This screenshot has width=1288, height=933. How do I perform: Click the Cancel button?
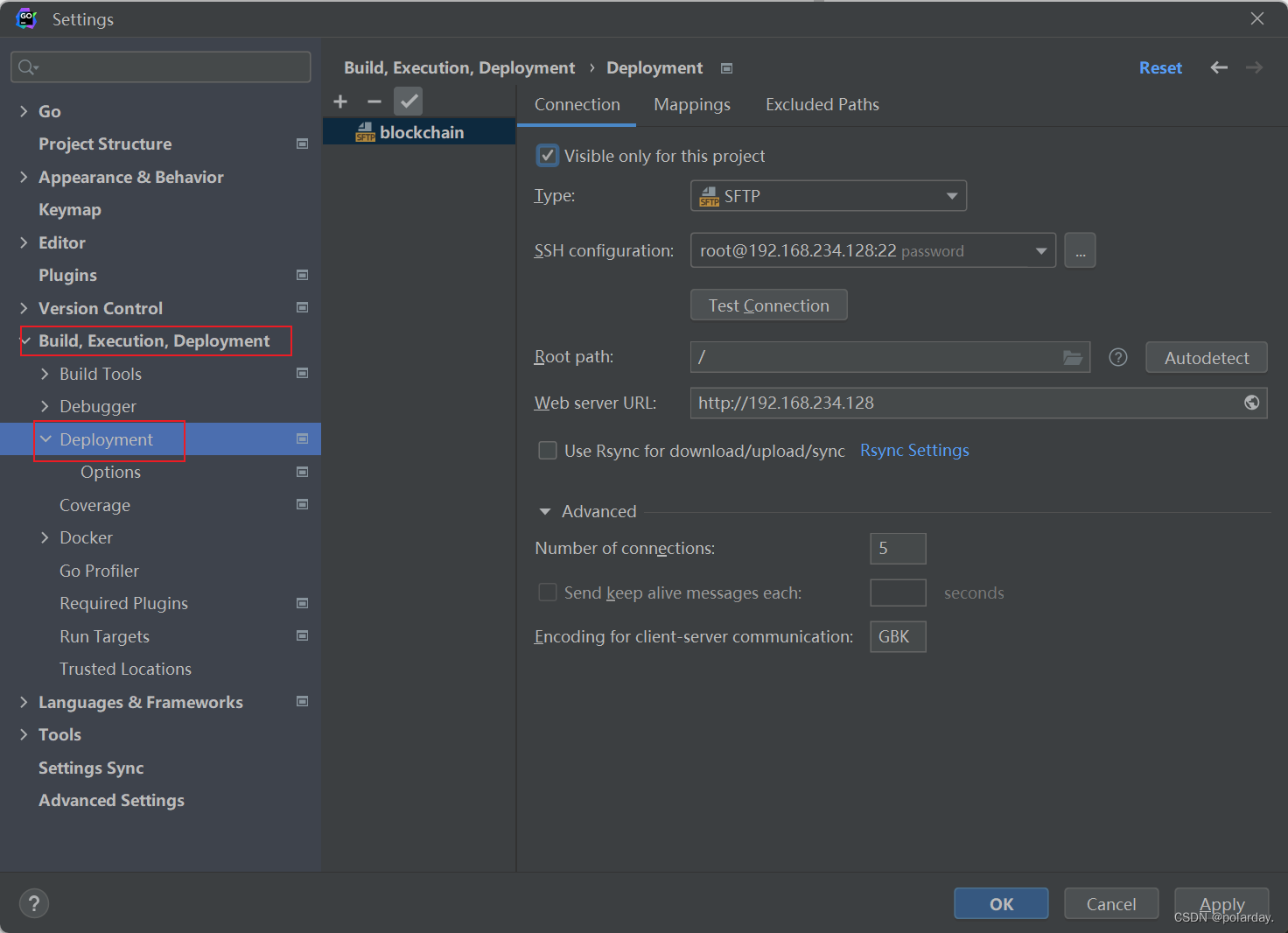pos(1111,903)
